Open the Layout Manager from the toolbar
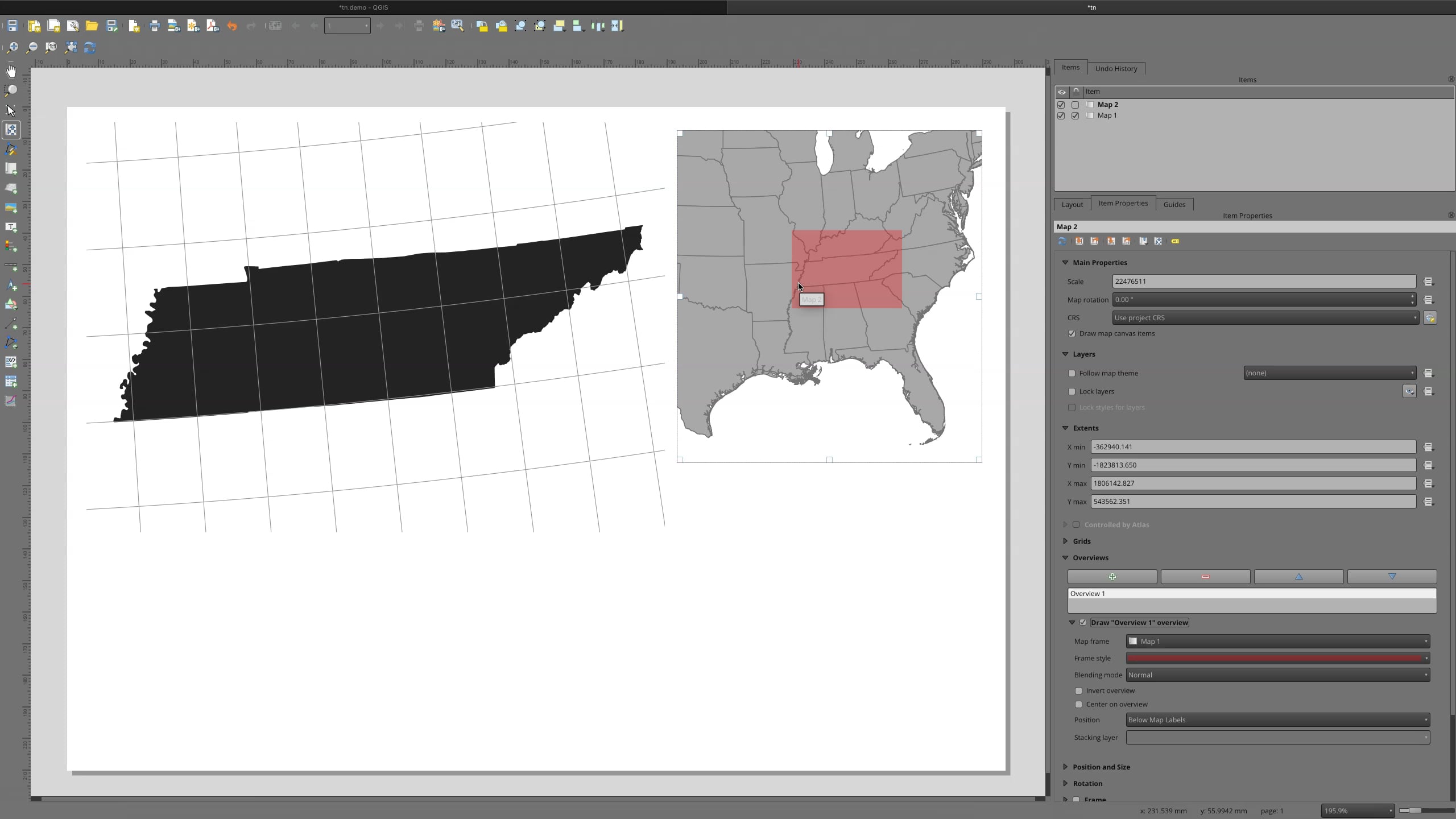This screenshot has height=819, width=1456. (x=73, y=25)
